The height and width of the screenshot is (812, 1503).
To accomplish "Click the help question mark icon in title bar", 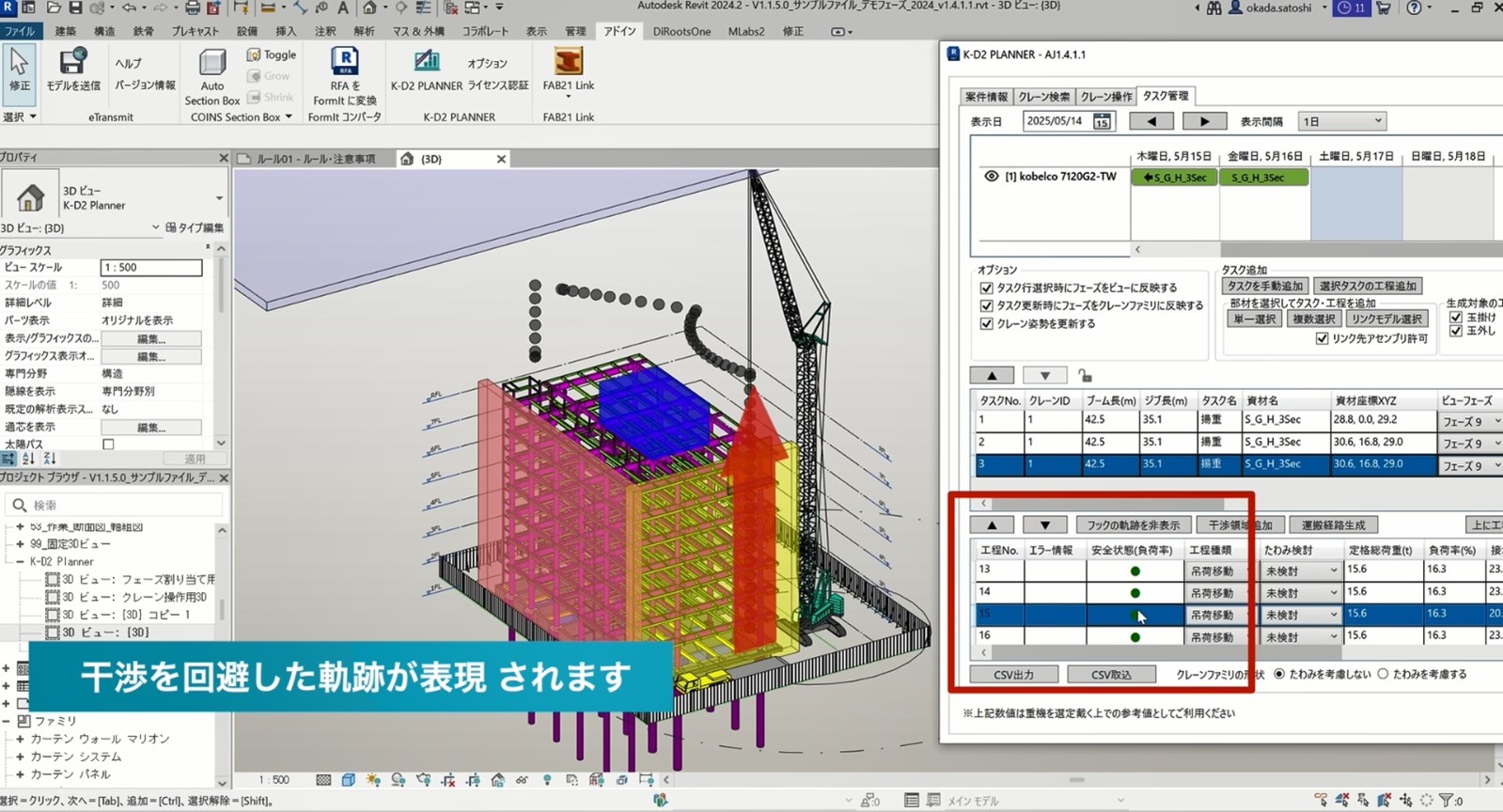I will [1414, 8].
